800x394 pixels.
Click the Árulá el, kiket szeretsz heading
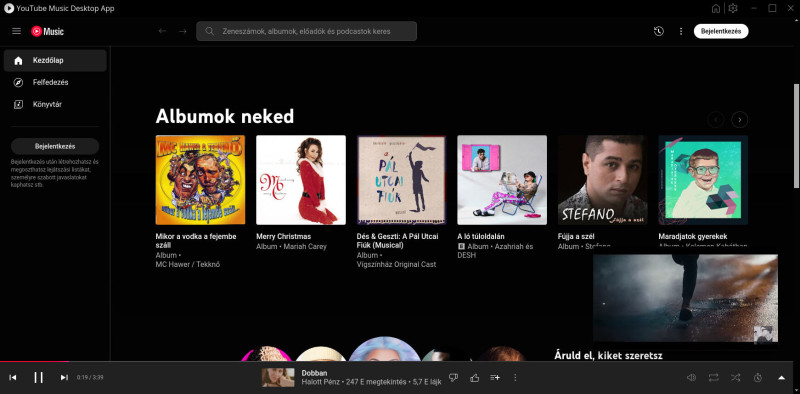[x=608, y=355]
